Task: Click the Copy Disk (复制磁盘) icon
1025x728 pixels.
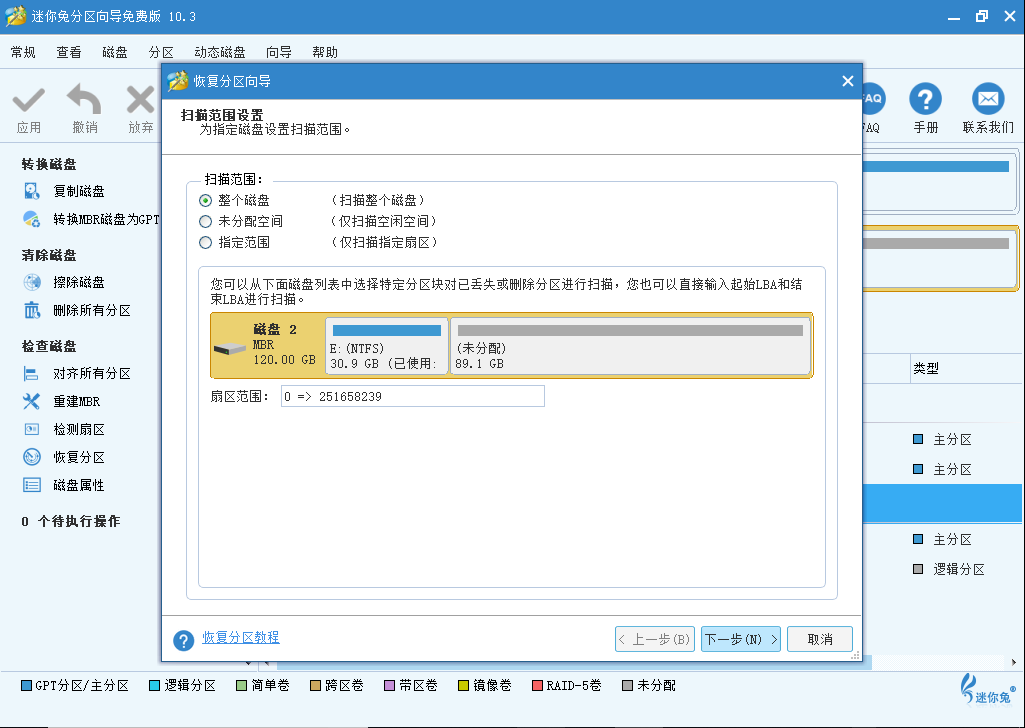Action: tap(31, 191)
